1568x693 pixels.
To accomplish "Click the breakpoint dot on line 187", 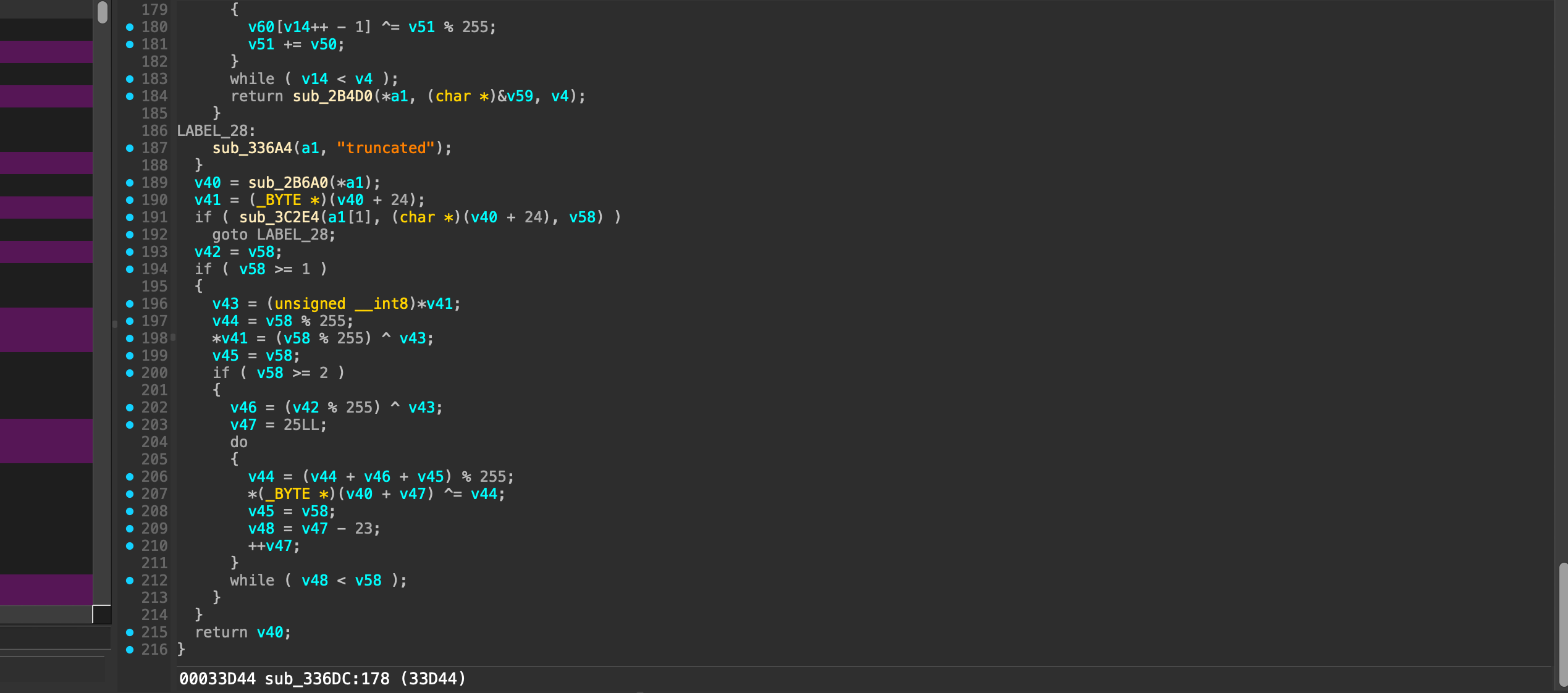I will [x=130, y=148].
